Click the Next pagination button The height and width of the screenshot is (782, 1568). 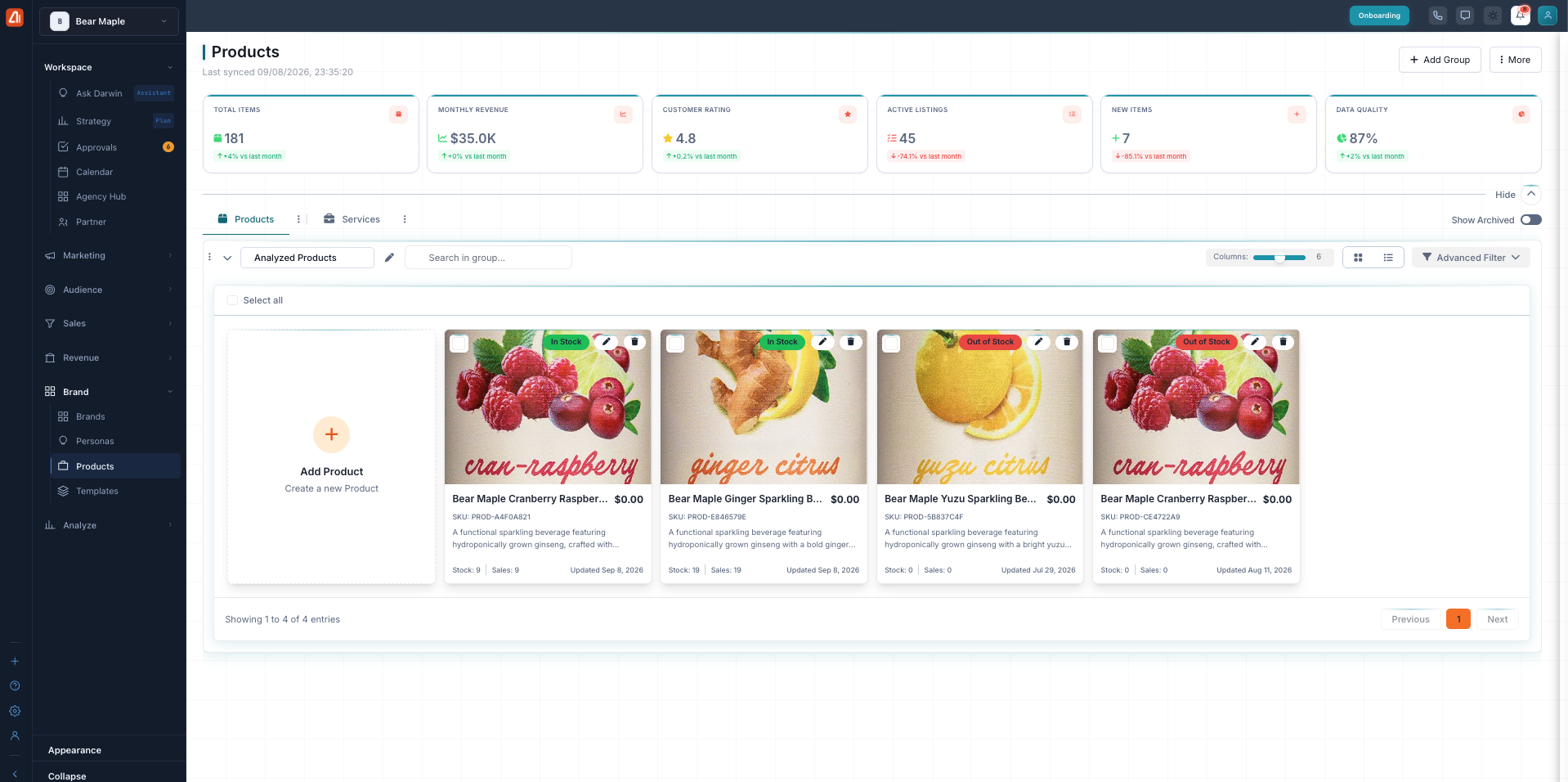(1497, 619)
